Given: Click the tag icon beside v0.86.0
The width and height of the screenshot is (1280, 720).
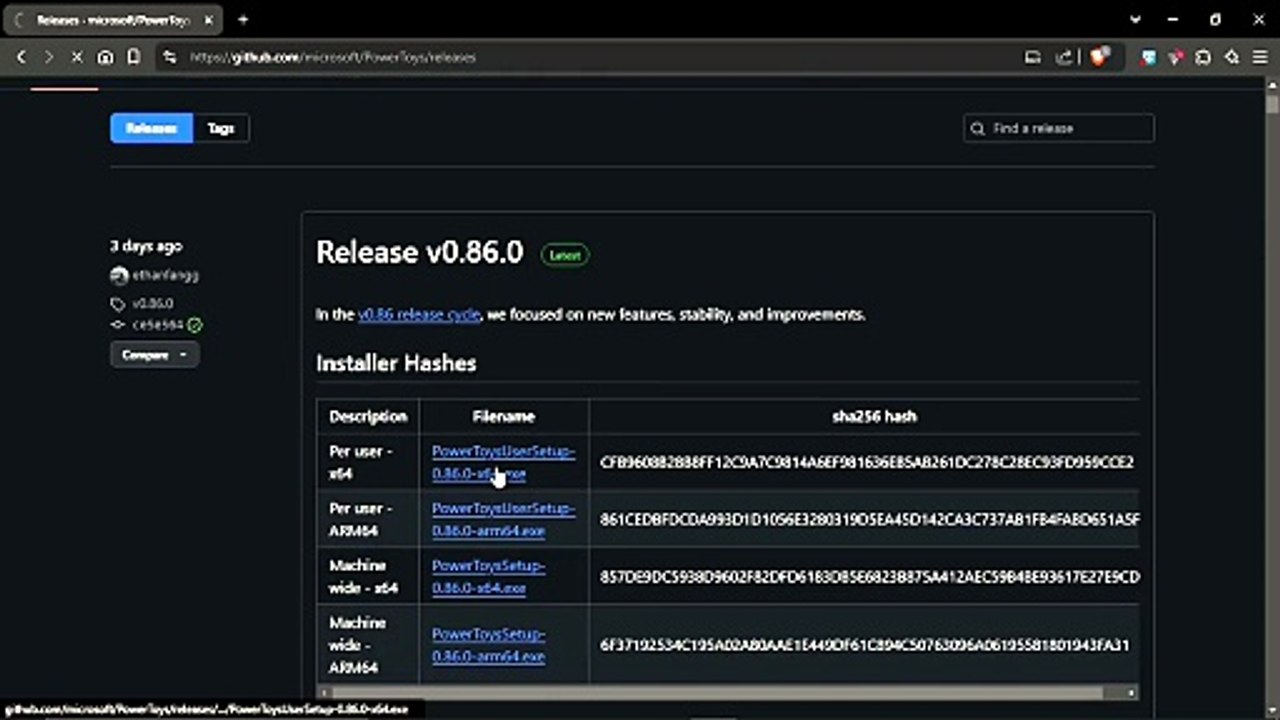Looking at the screenshot, I should [118, 304].
